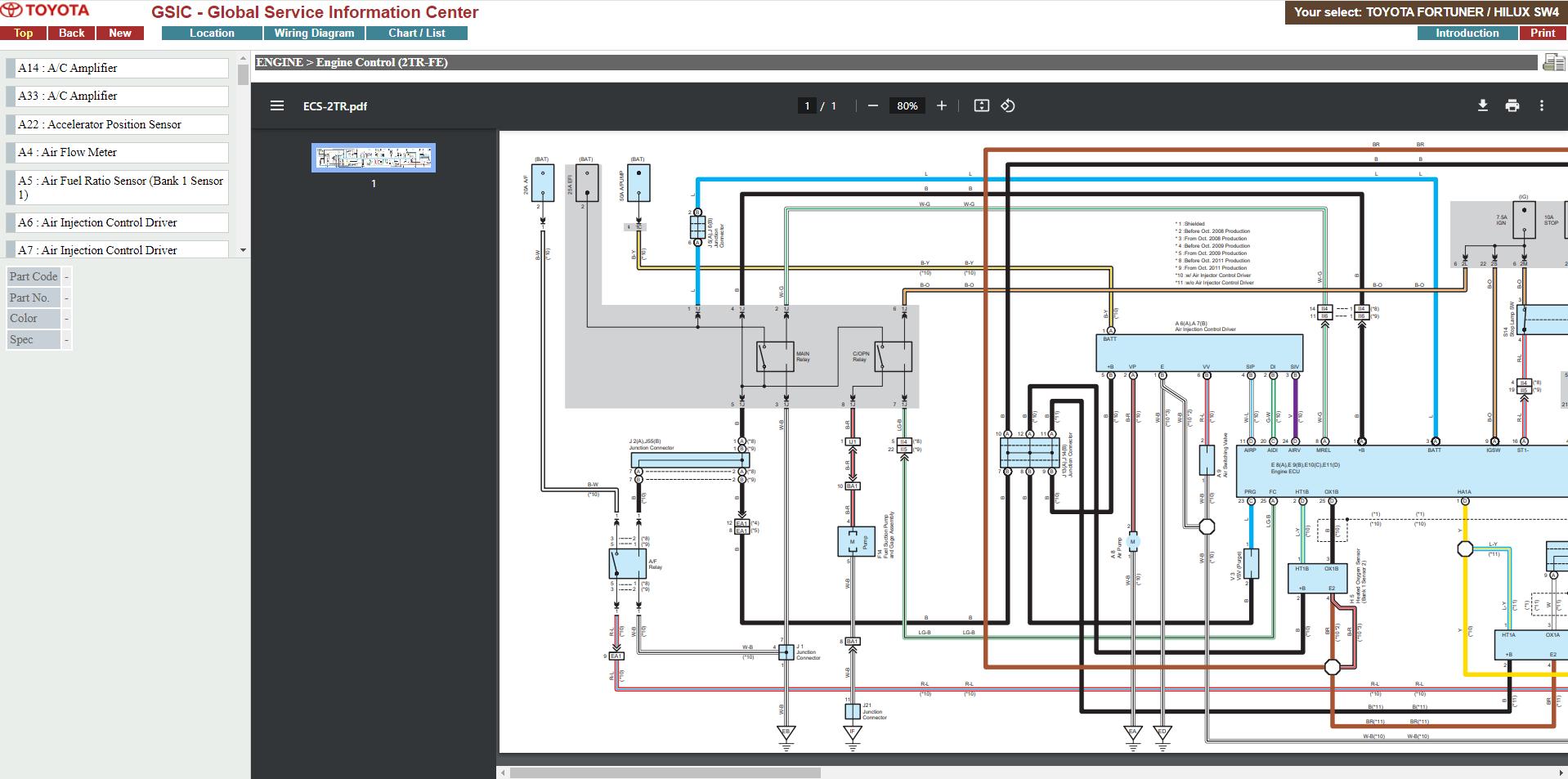Click the Part Code label
1568x779 pixels.
[x=34, y=276]
